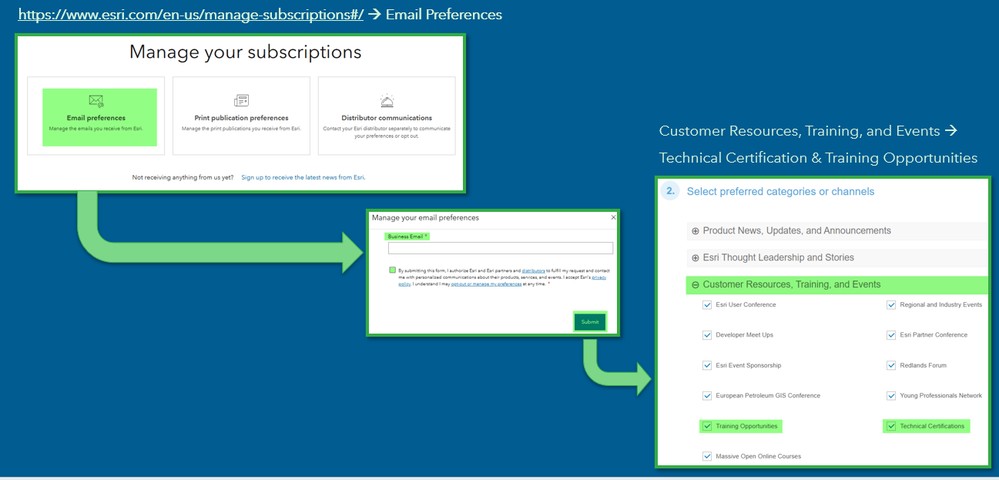
Task: Uncheck the Developer Meet Ups checkbox
Action: [707, 335]
